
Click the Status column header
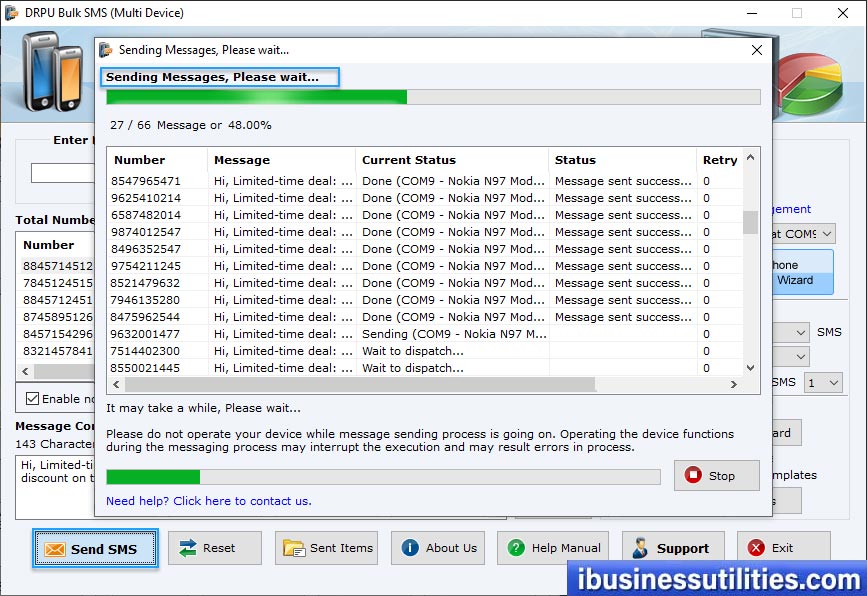point(623,160)
